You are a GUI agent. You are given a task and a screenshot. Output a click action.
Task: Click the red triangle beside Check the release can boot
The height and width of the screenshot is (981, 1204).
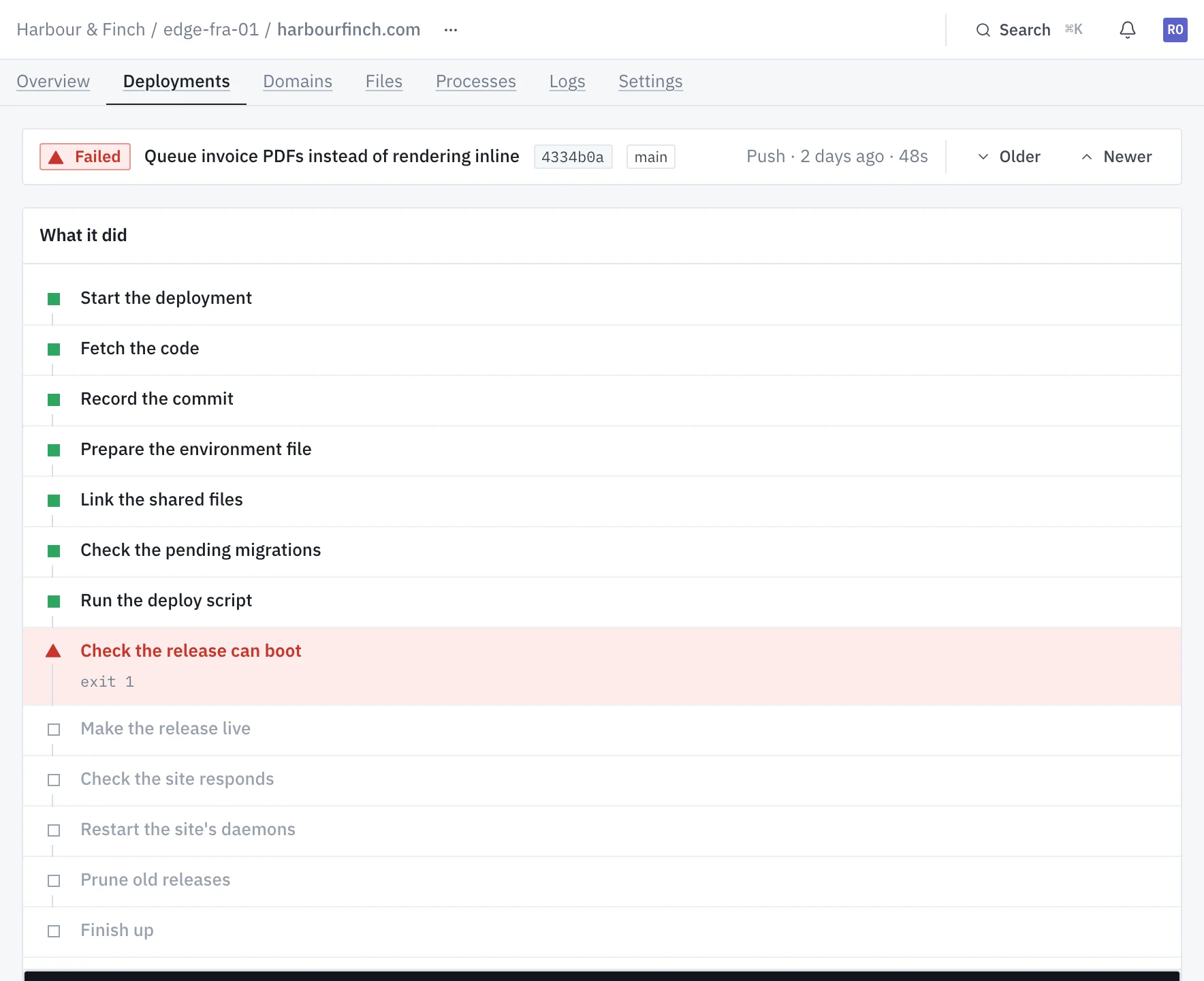(x=53, y=651)
